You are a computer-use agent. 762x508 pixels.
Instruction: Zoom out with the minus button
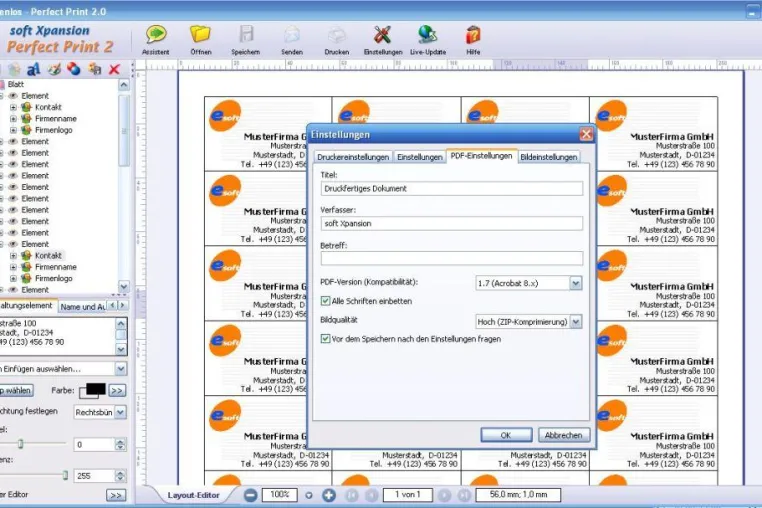point(250,495)
